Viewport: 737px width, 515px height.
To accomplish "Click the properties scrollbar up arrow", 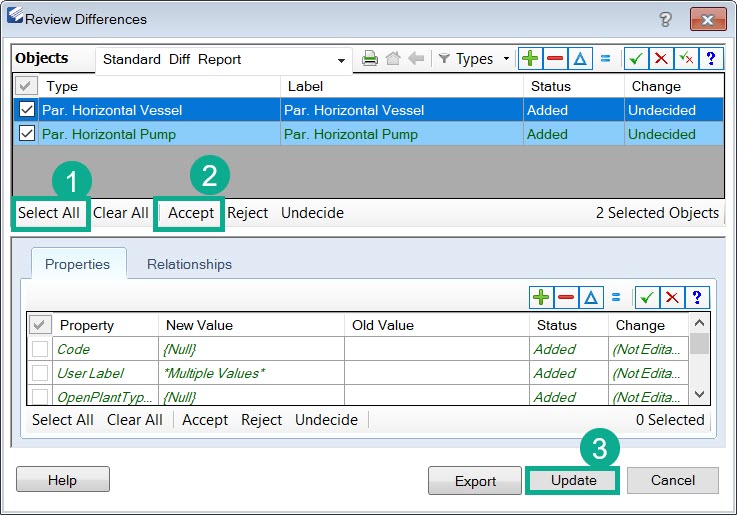I will (699, 323).
